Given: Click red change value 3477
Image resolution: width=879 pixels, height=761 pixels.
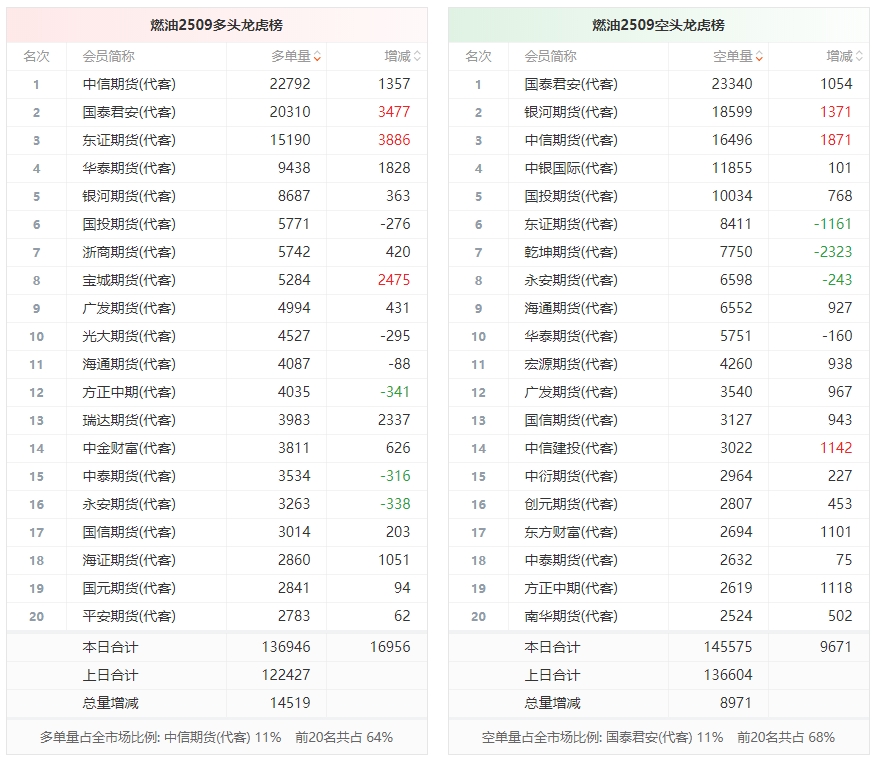Looking at the screenshot, I should click(394, 112).
